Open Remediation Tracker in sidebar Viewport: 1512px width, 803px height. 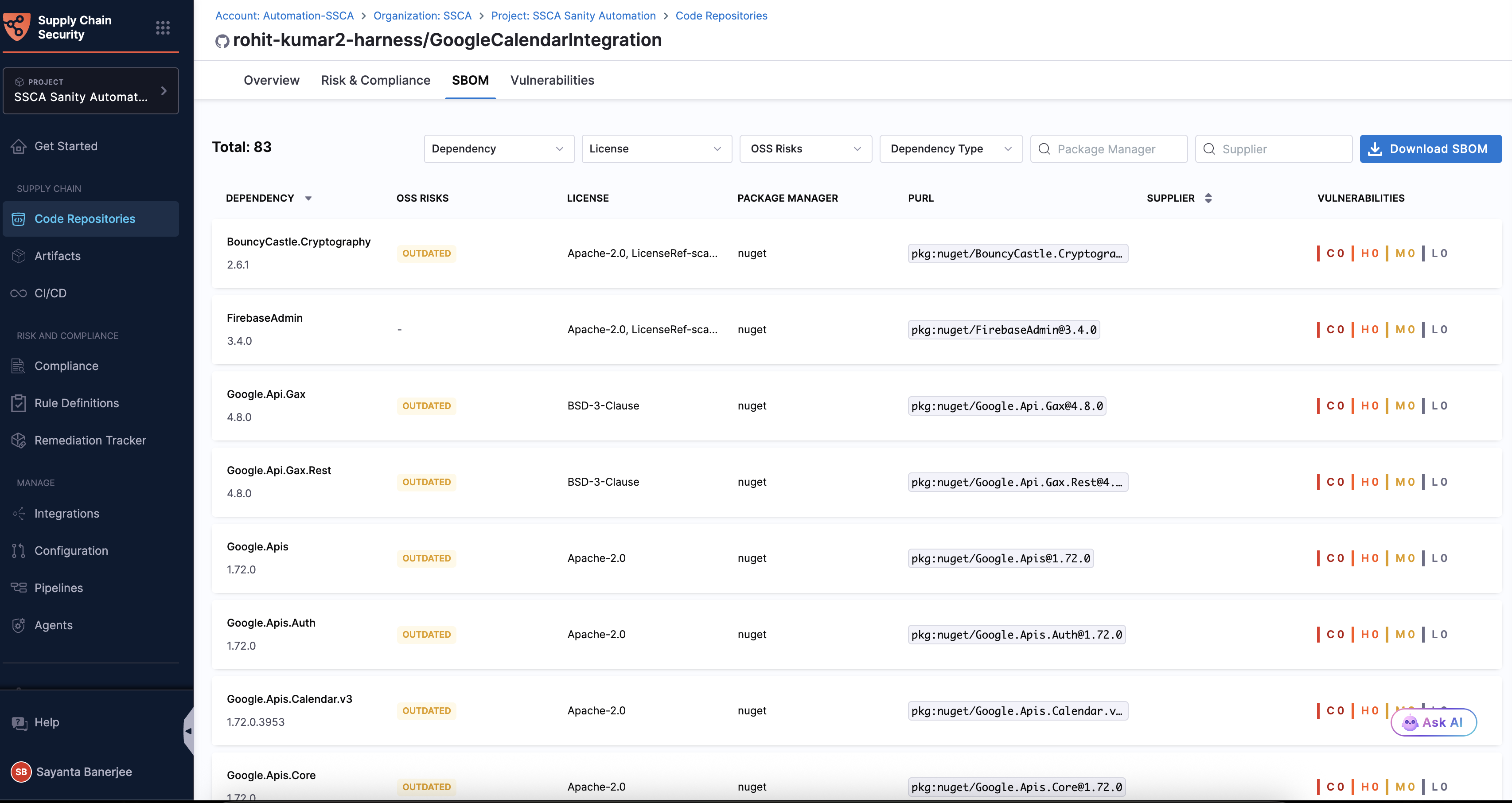[90, 440]
